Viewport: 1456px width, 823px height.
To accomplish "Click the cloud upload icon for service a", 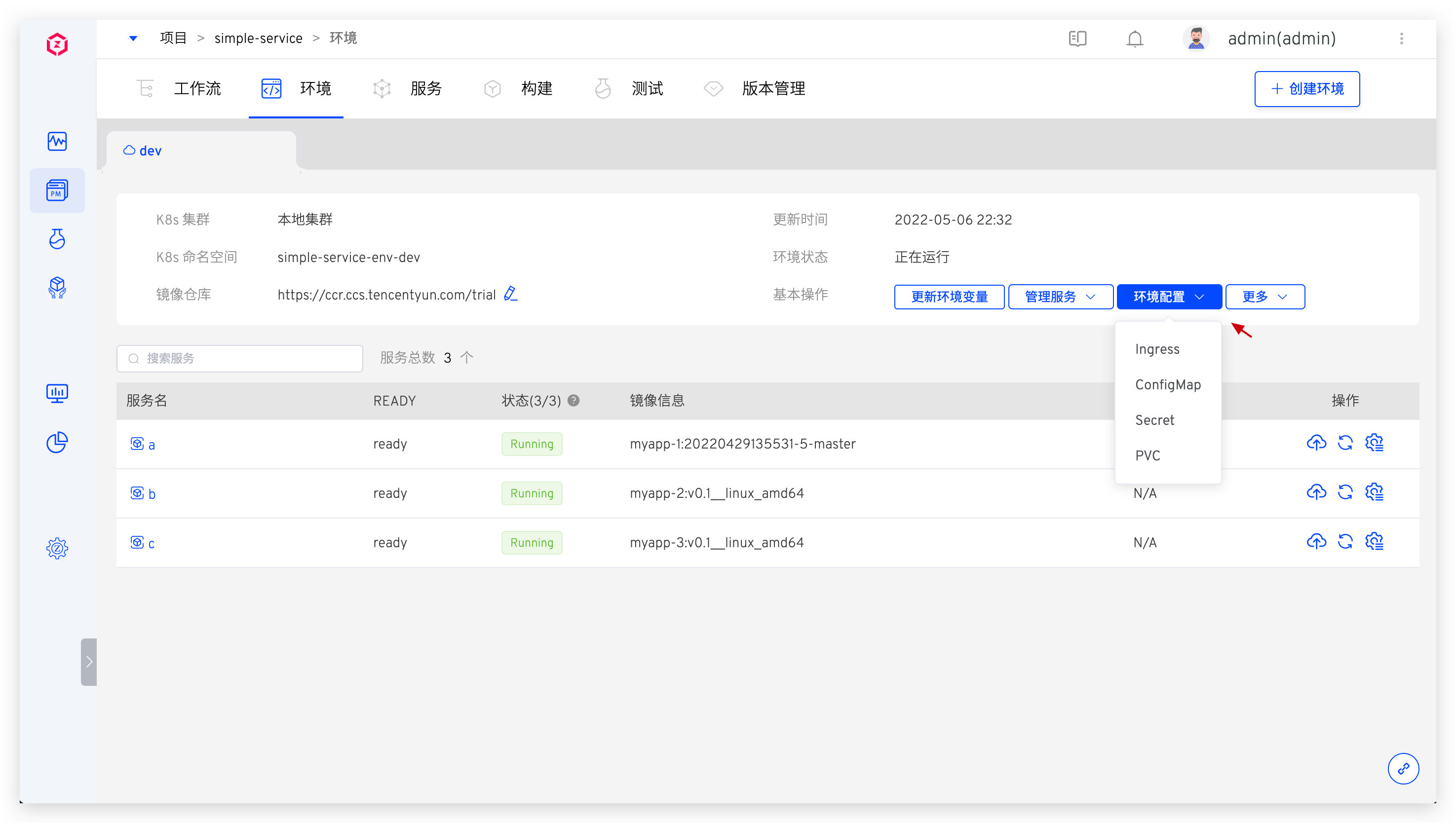I will [x=1316, y=443].
